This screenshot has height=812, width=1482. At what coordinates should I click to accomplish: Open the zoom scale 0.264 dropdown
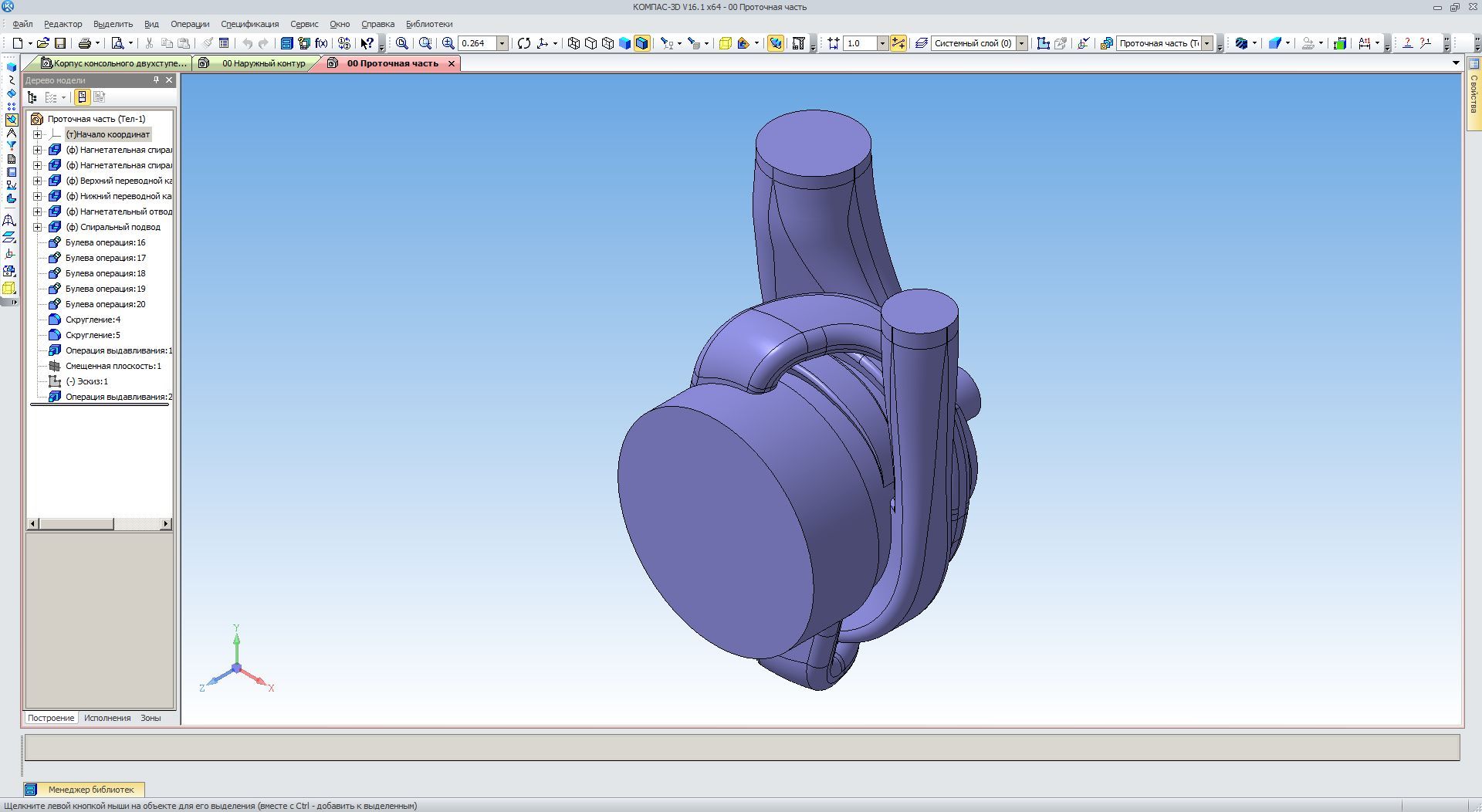[x=502, y=43]
